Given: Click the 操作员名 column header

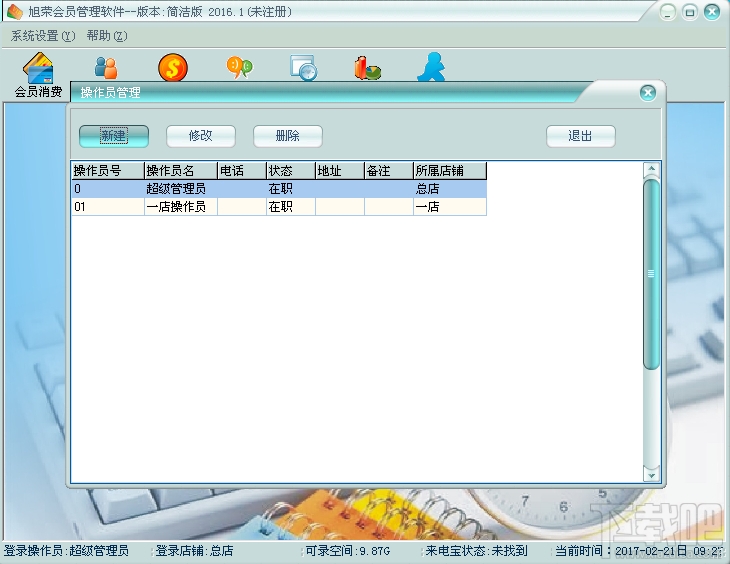Looking at the screenshot, I should point(181,171).
